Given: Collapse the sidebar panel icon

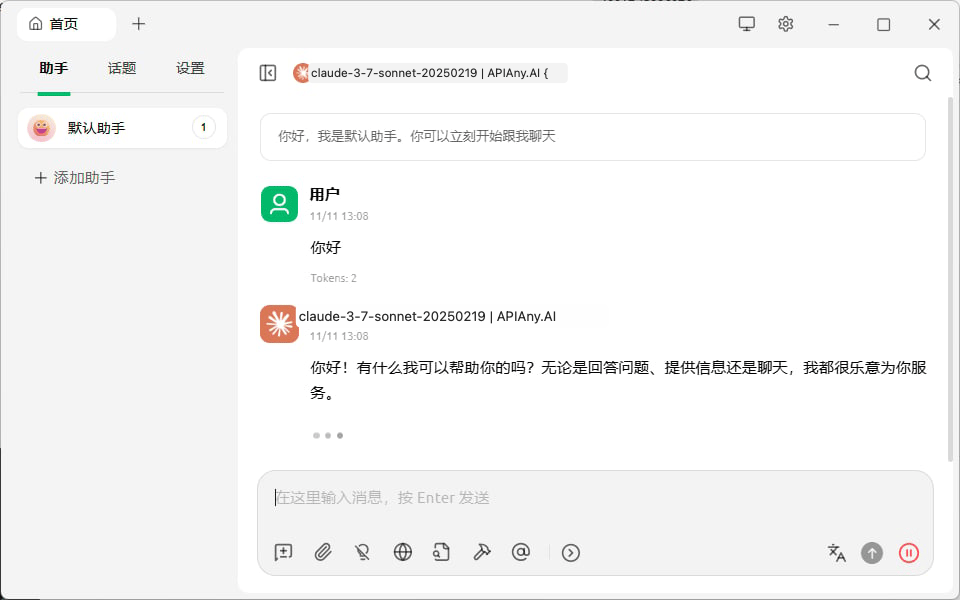Looking at the screenshot, I should [268, 73].
